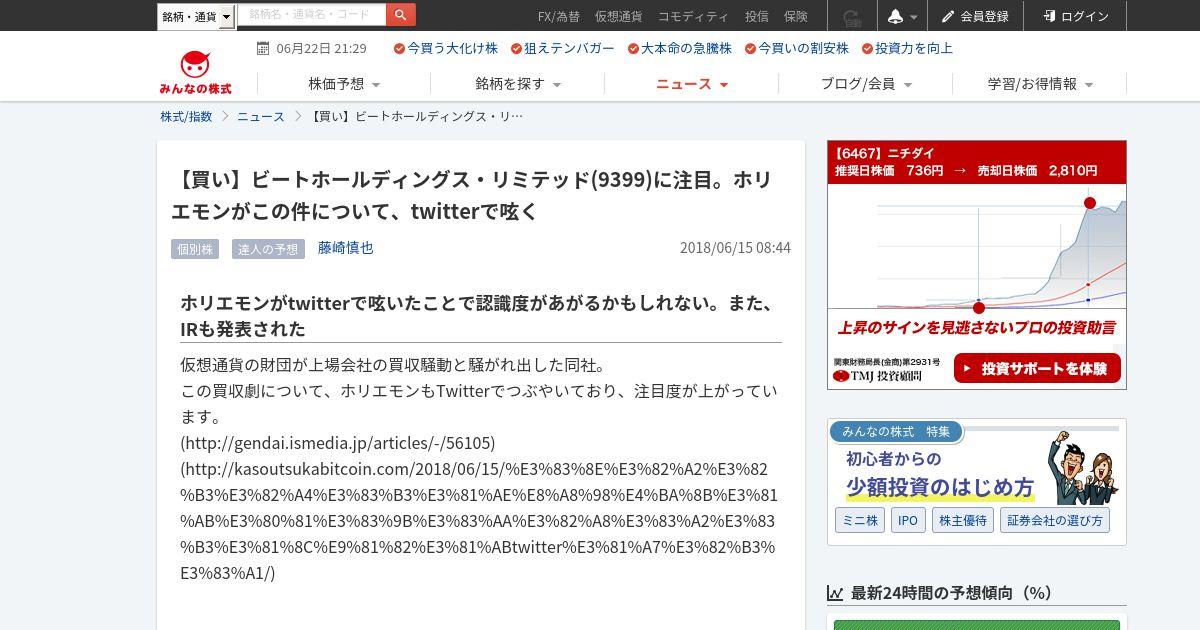1200x630 pixels.
Task: Open the notification bell dropdown
Action: point(901,16)
